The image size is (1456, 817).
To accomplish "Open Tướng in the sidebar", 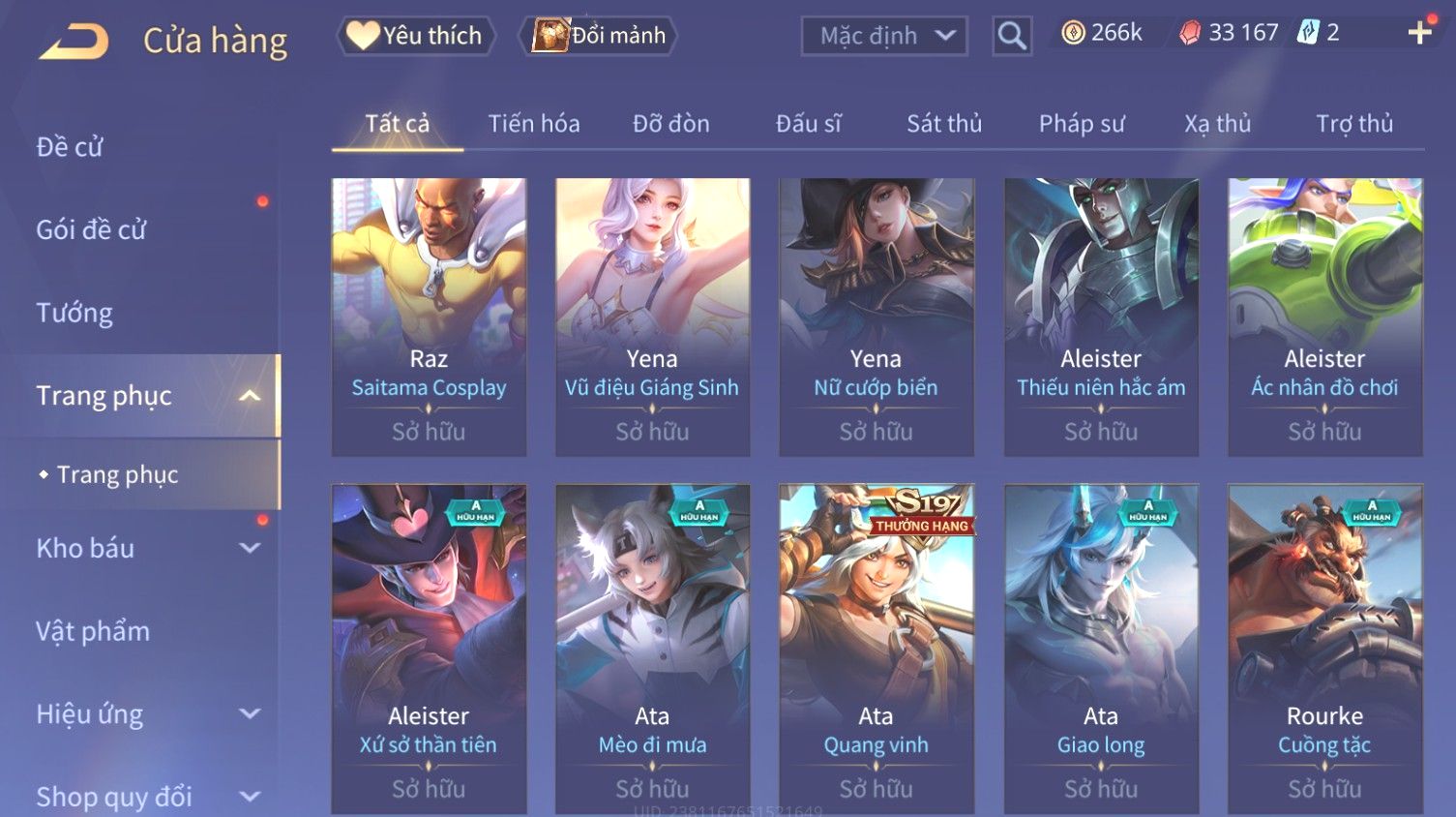I will coord(74,313).
